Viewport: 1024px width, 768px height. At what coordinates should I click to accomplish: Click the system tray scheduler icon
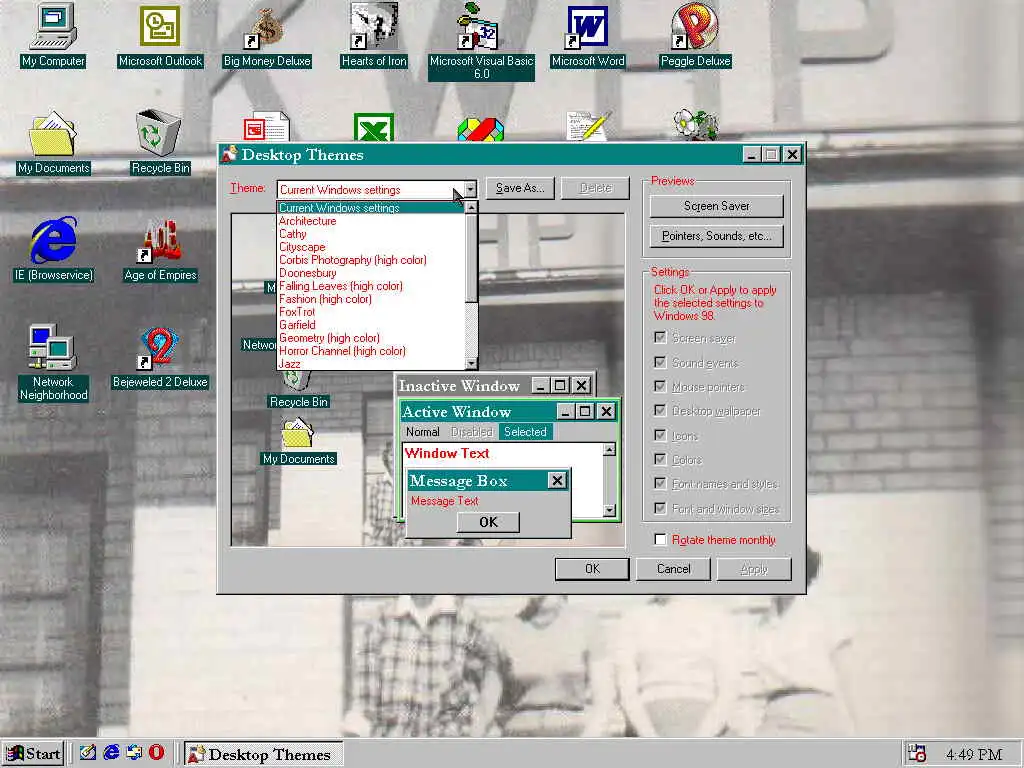[918, 754]
